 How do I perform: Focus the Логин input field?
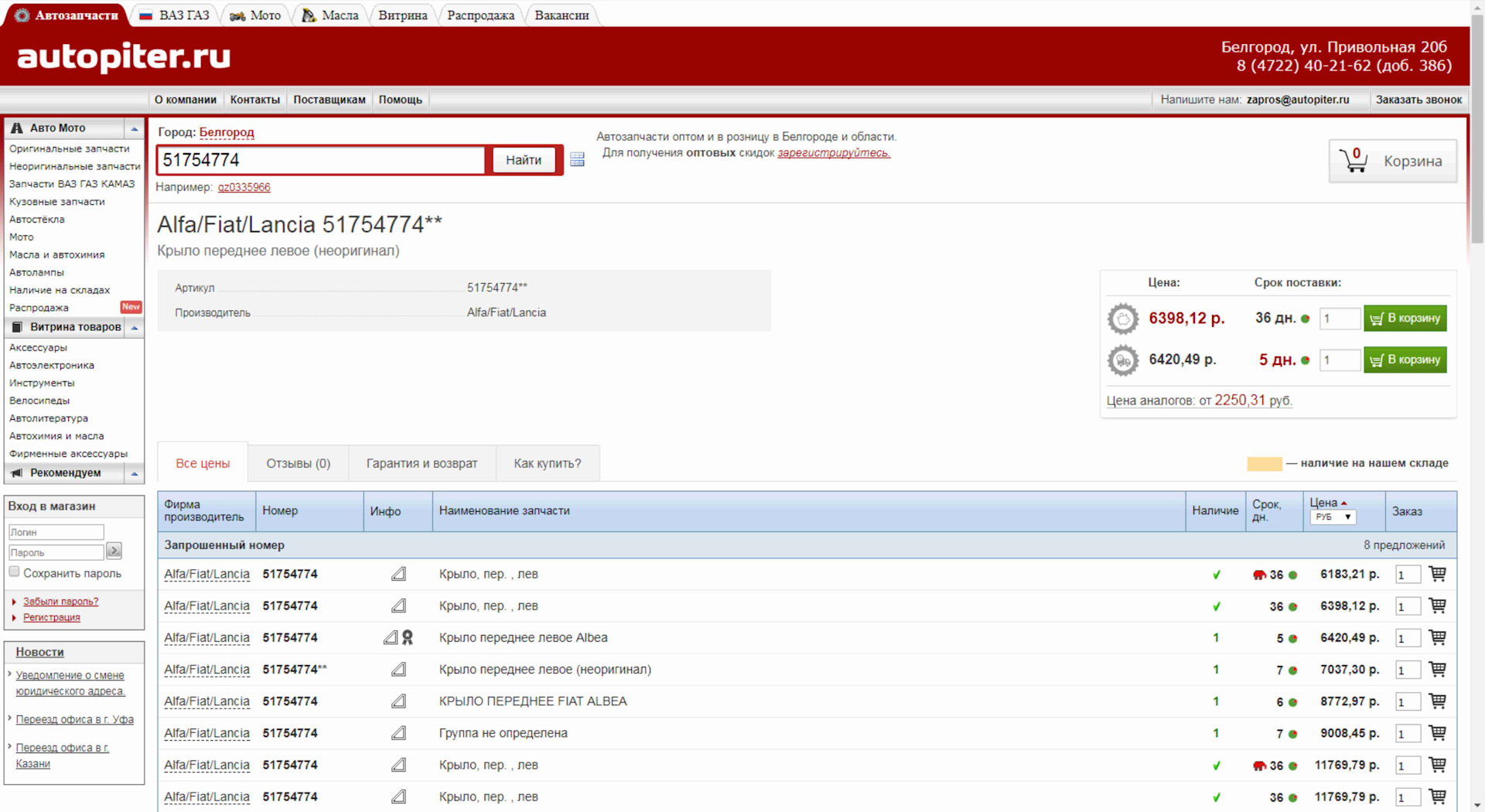click(x=56, y=532)
